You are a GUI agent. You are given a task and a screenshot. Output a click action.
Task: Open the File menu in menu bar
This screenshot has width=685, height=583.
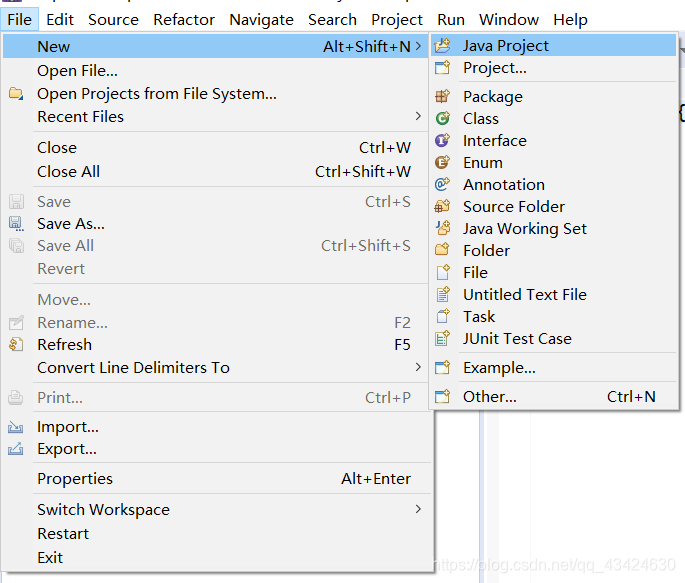pyautogui.click(x=20, y=20)
